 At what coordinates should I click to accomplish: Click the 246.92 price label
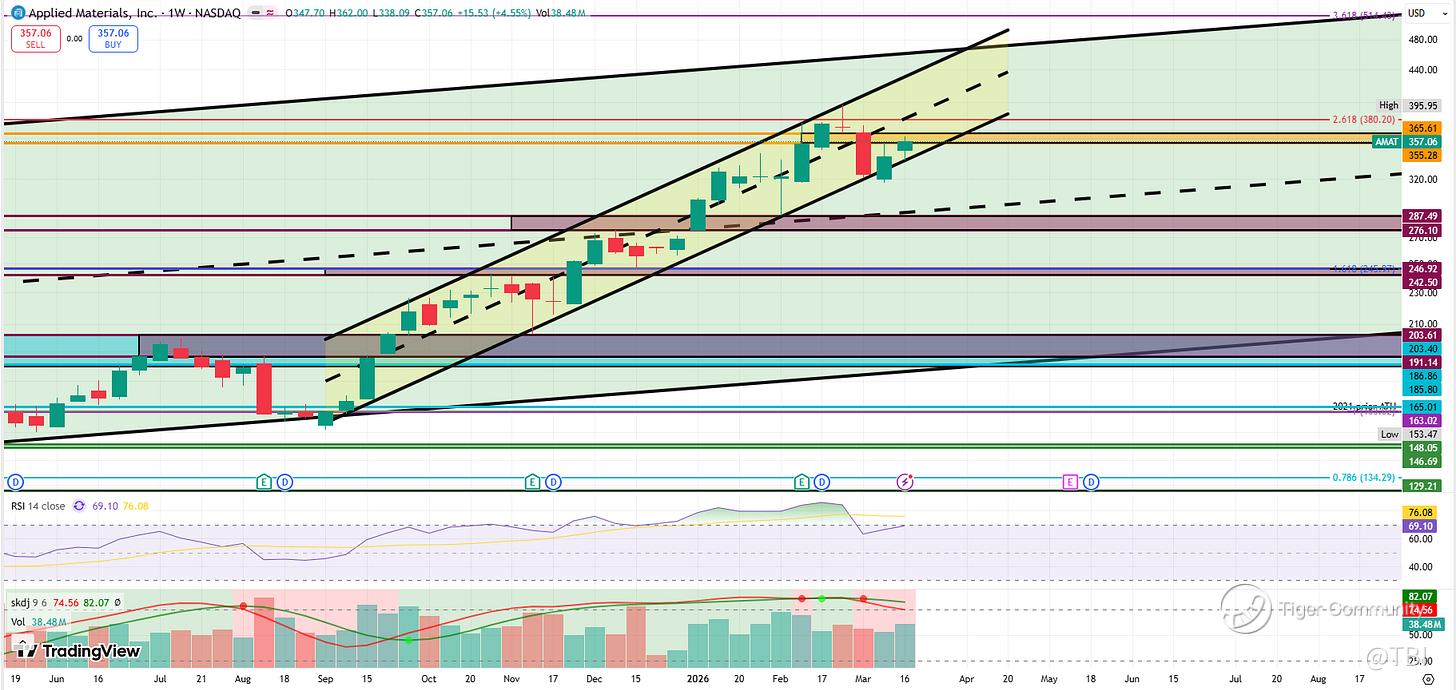(x=1421, y=269)
